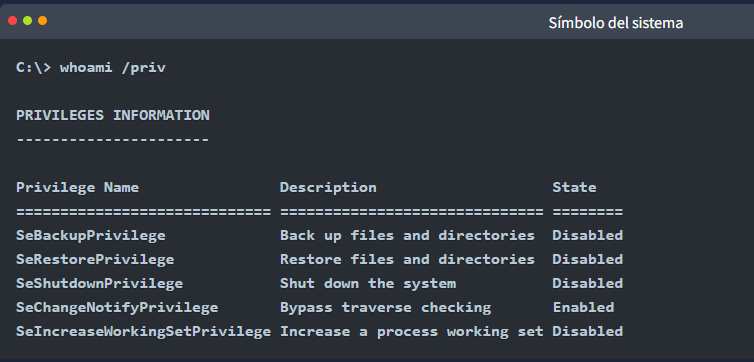
Task: Click the 'whoami /priv' command text
Action: click(x=113, y=68)
